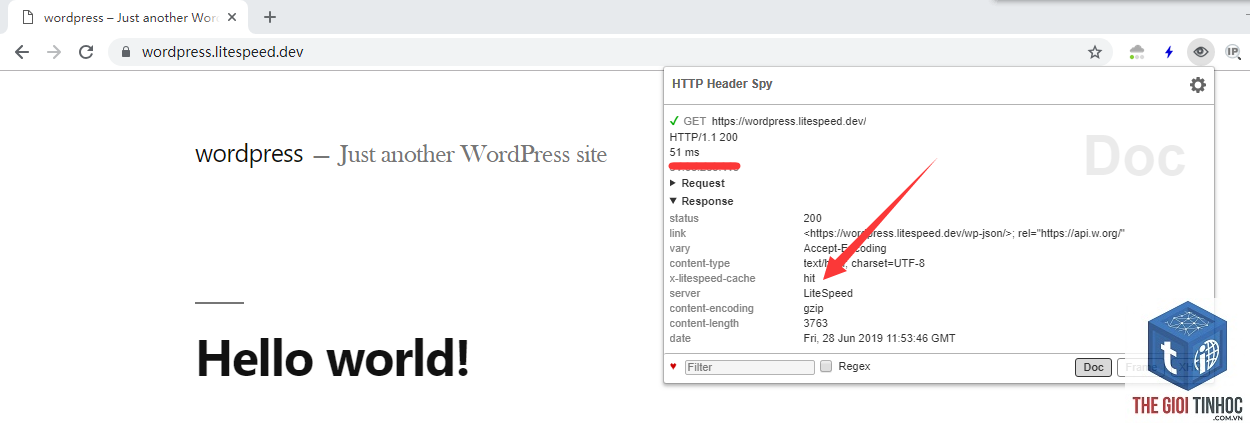Click the address bar URL
The height and width of the screenshot is (423, 1250).
(222, 52)
